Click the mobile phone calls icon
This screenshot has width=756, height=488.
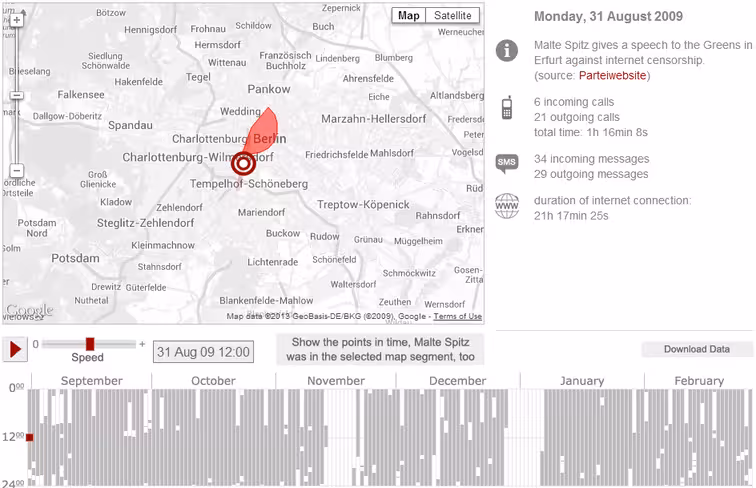pos(507,108)
